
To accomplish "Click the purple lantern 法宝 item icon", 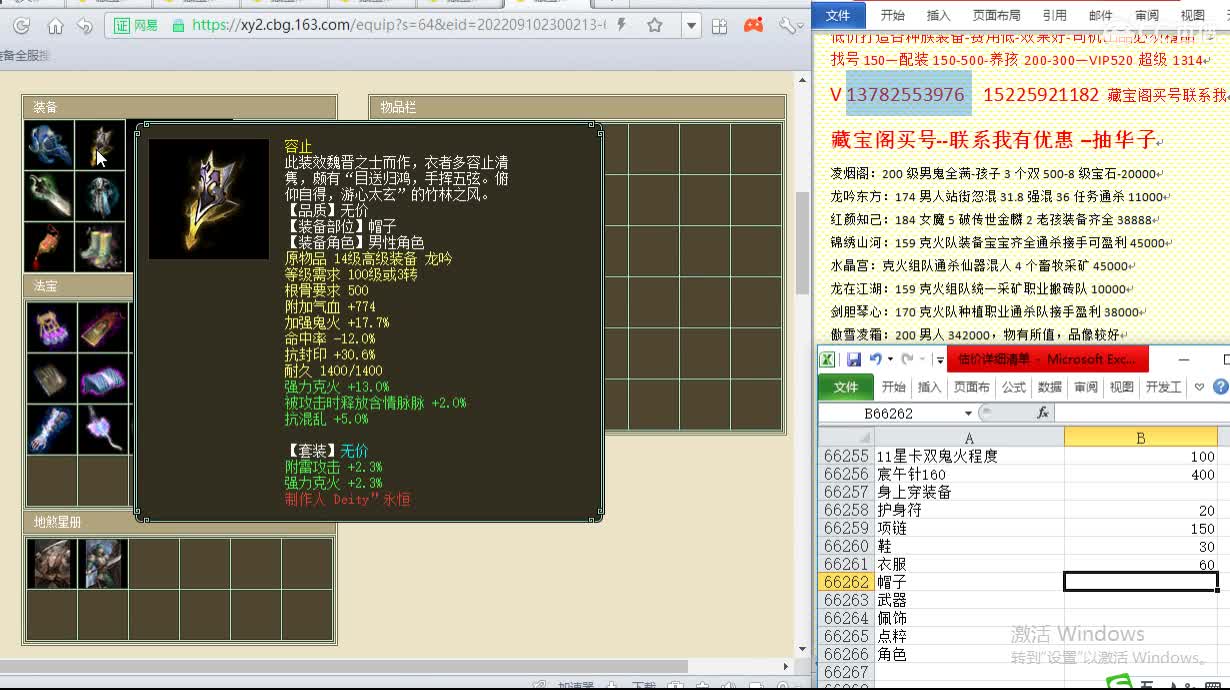I will (x=52, y=328).
